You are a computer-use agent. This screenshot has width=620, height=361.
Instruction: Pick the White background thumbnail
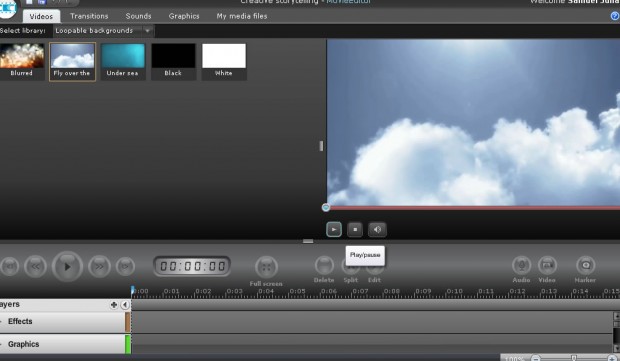point(224,61)
